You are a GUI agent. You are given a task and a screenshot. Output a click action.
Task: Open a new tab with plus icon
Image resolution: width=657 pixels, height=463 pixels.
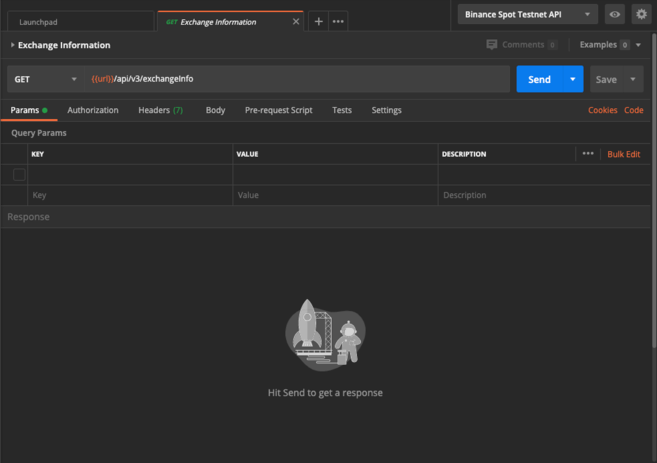(x=318, y=21)
